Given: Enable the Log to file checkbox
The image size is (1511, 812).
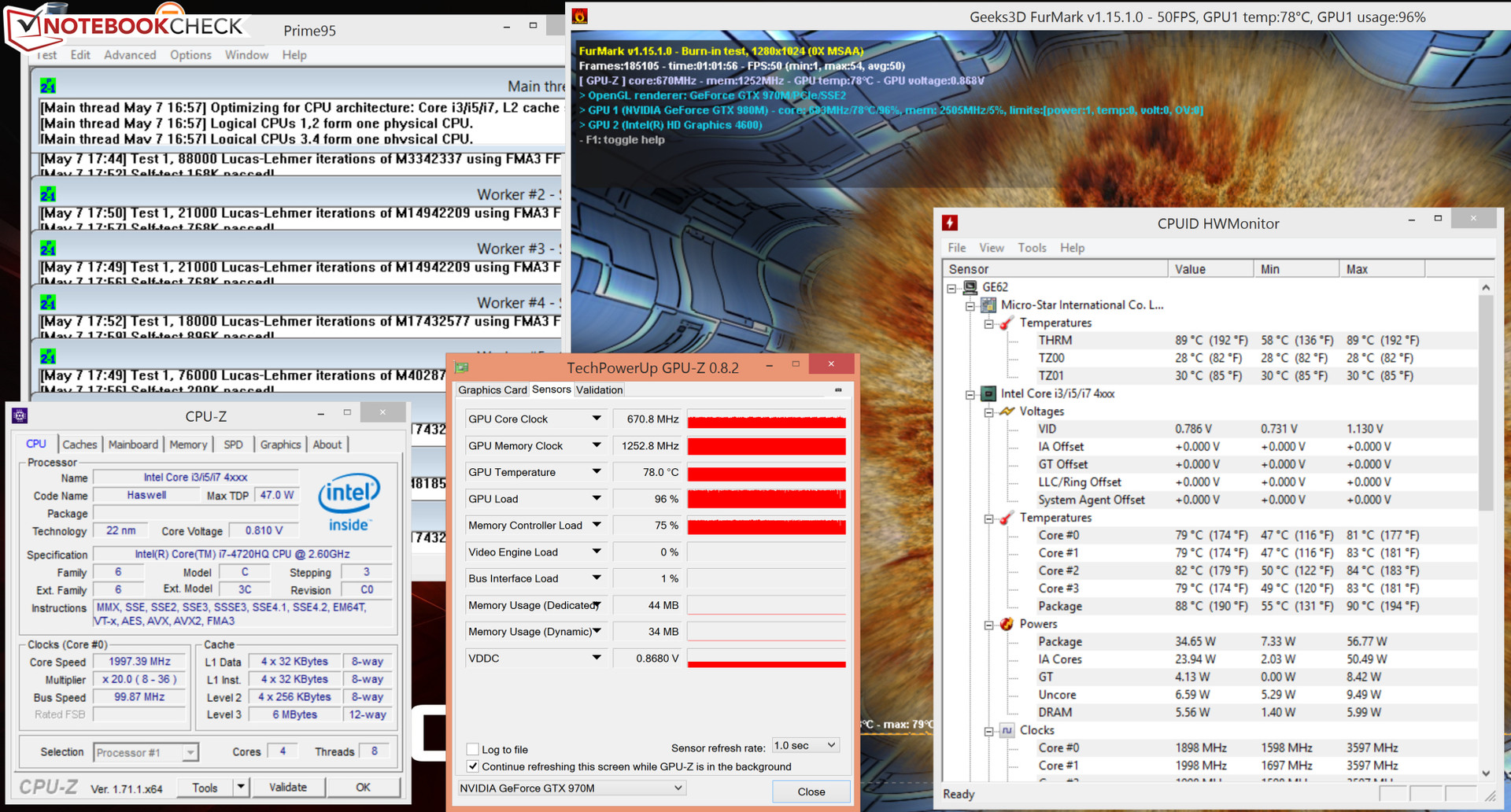Looking at the screenshot, I should pyautogui.click(x=472, y=750).
